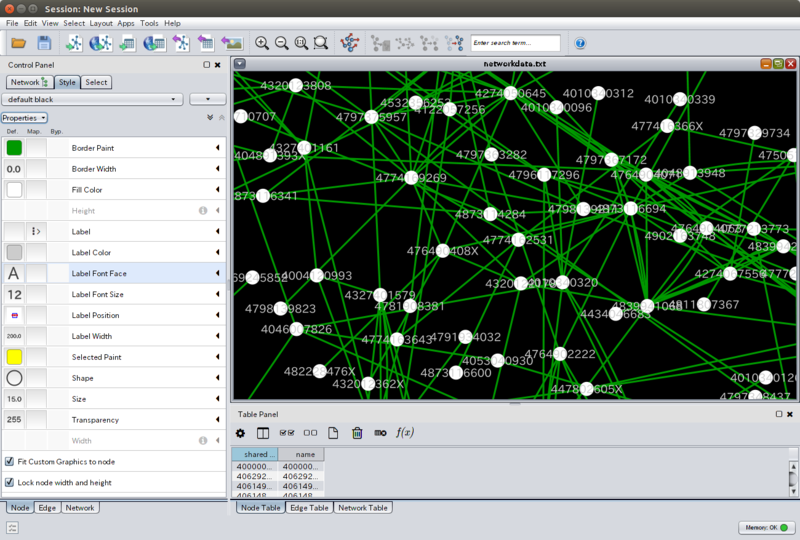
Task: Select the Edge style tab
Action: pyautogui.click(x=47, y=508)
